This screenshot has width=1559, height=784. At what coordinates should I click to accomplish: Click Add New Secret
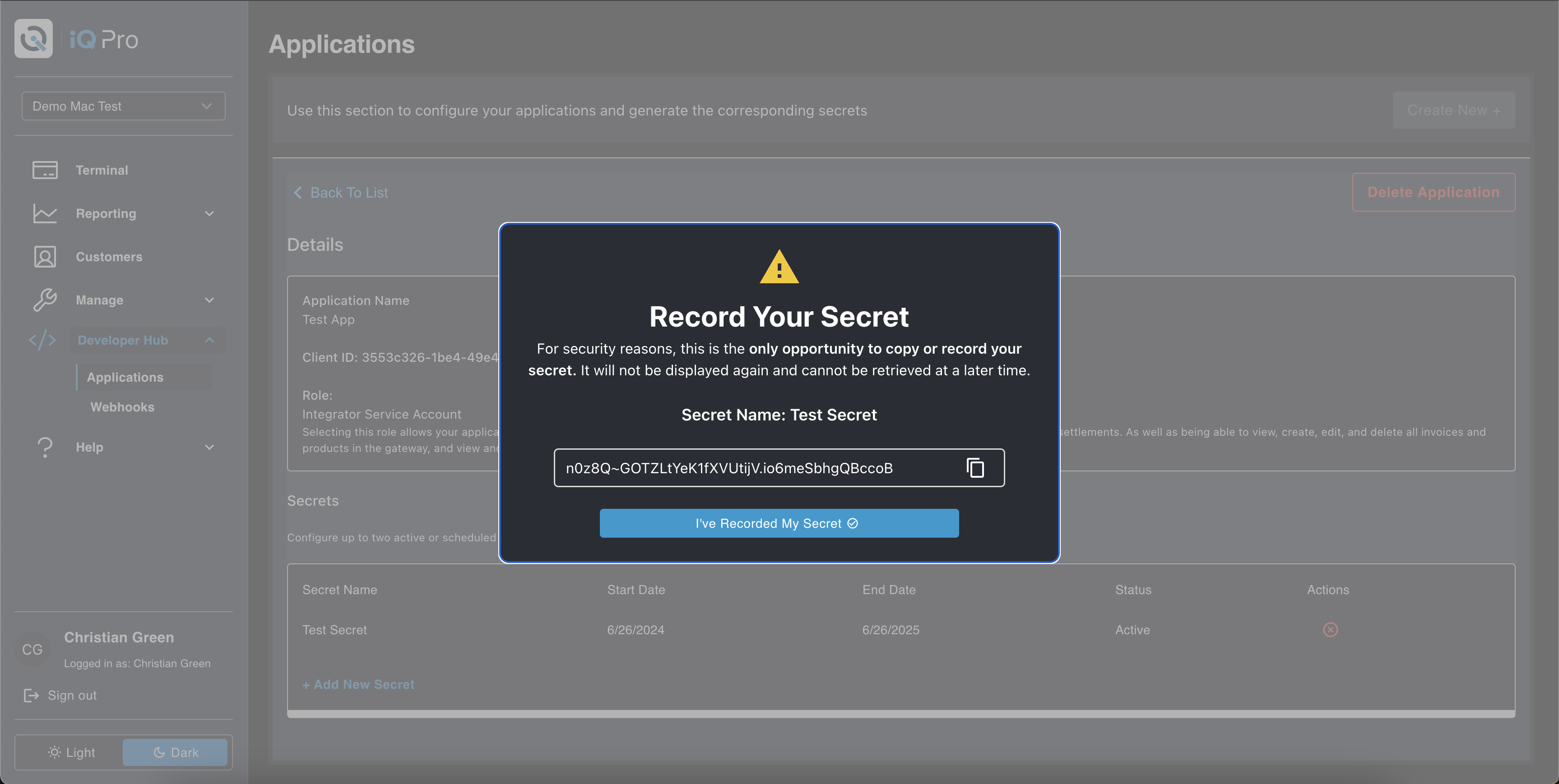click(358, 684)
